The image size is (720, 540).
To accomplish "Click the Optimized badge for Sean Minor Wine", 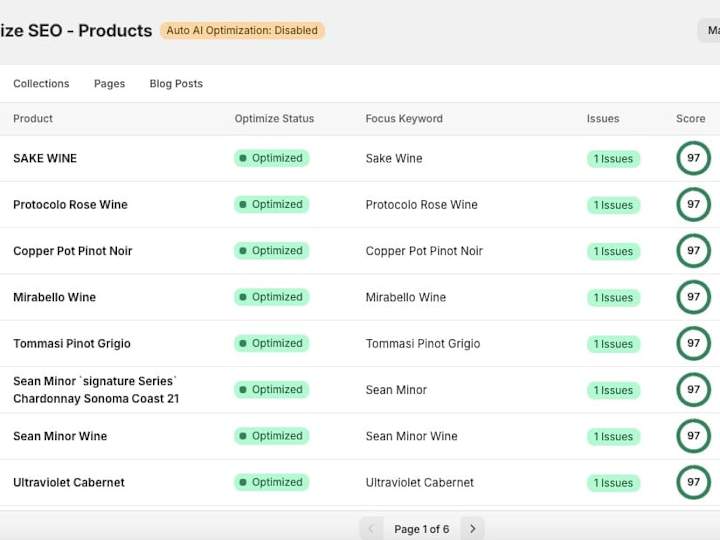I will pyautogui.click(x=271, y=436).
